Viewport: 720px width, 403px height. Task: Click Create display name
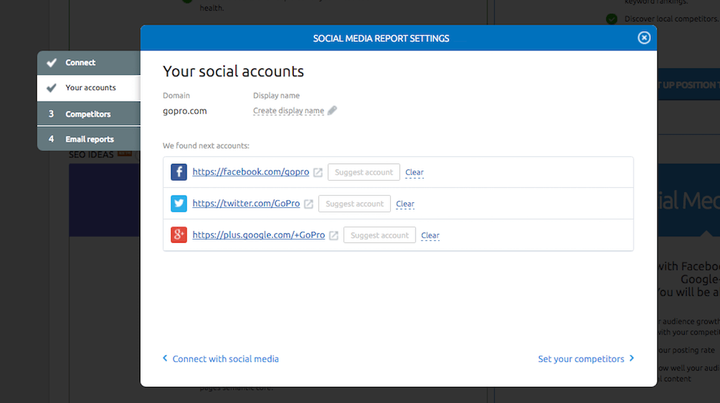point(288,111)
